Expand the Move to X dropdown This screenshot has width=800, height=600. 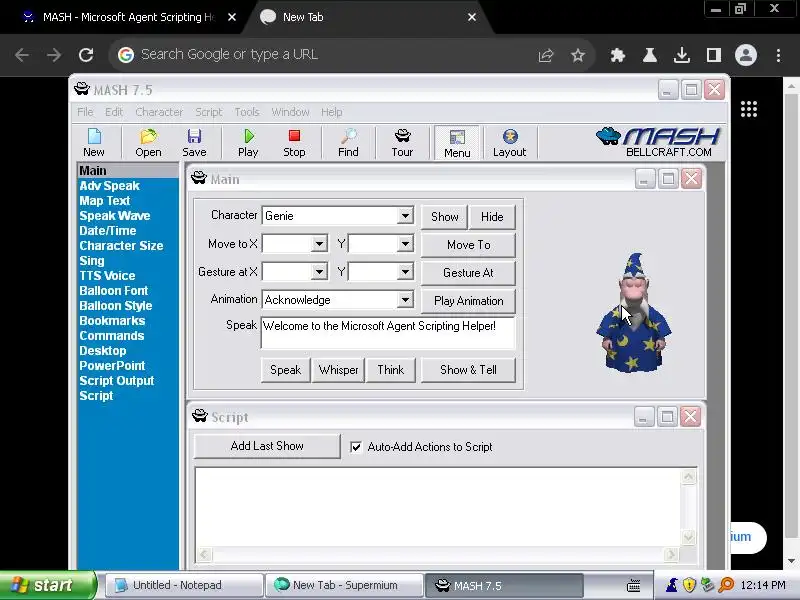pyautogui.click(x=319, y=244)
